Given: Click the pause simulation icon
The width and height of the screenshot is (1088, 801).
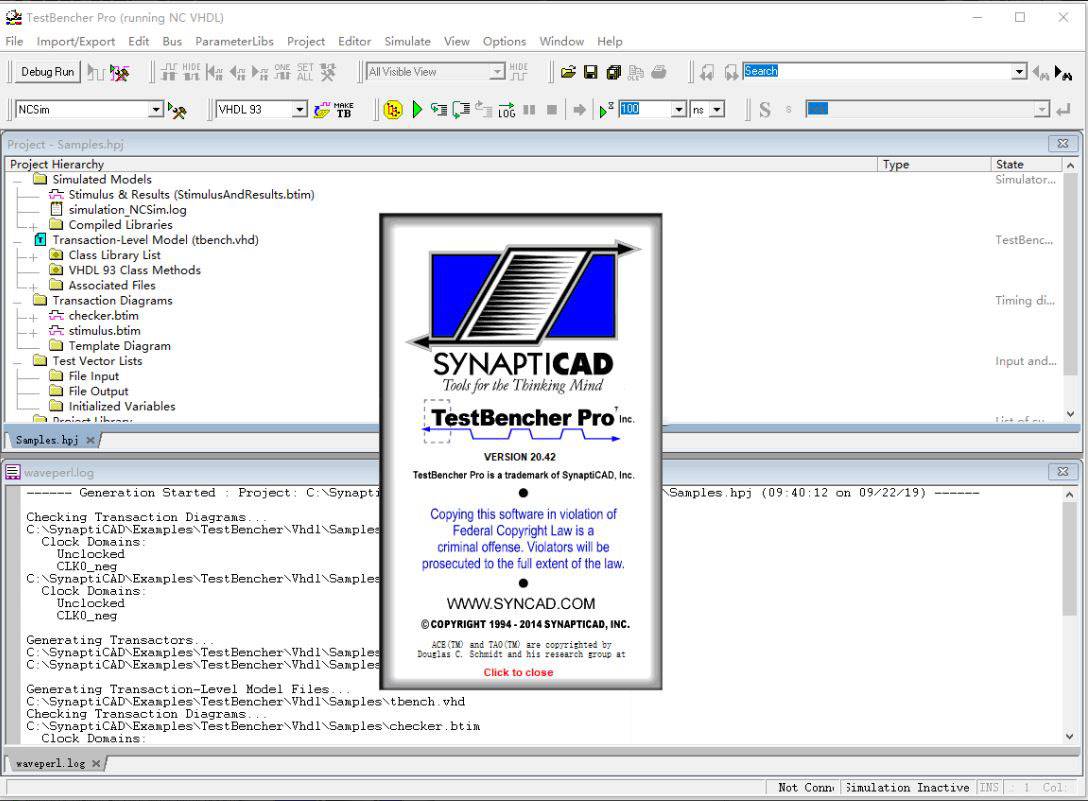Looking at the screenshot, I should pyautogui.click(x=529, y=110).
